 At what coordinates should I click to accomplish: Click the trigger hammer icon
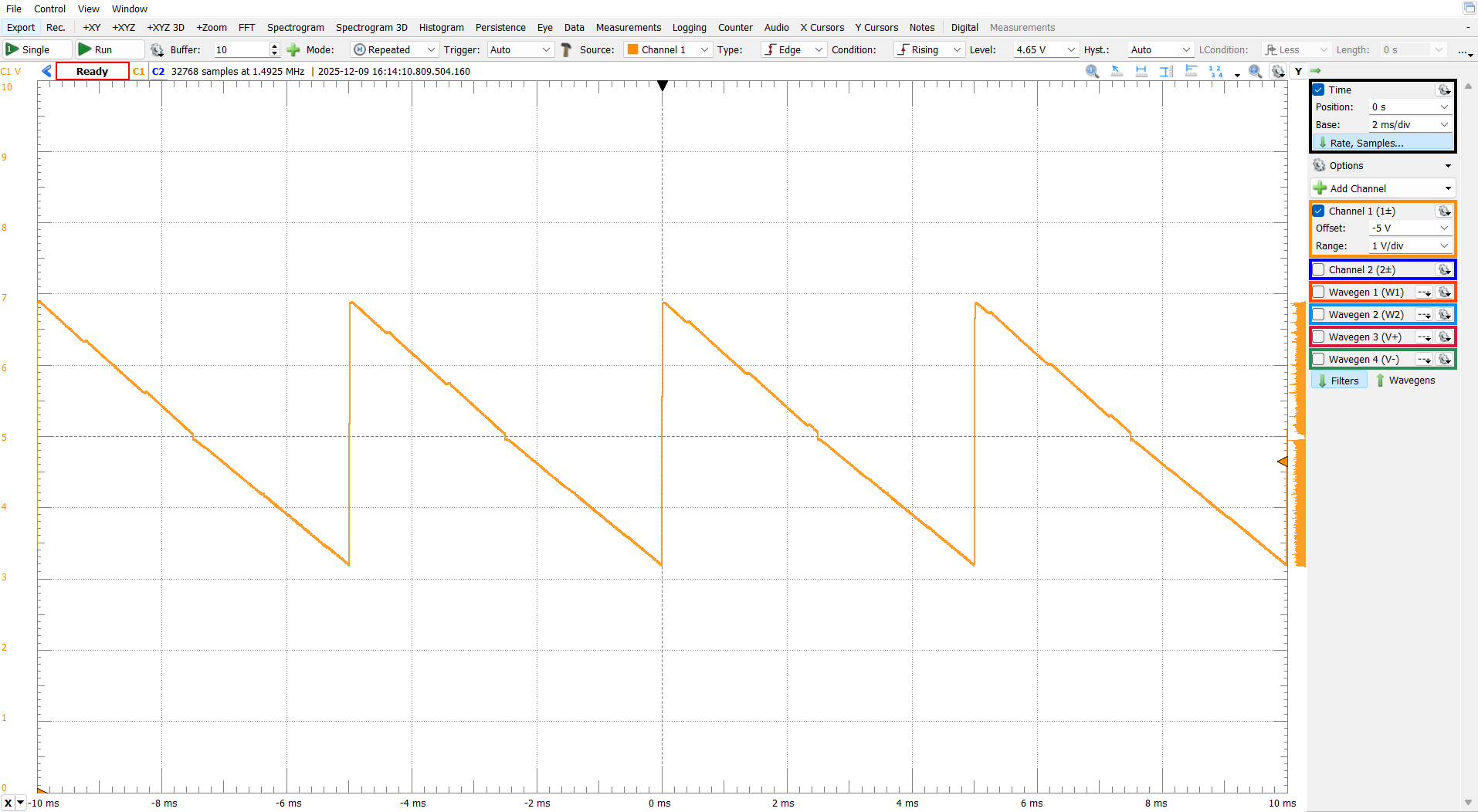[566, 49]
